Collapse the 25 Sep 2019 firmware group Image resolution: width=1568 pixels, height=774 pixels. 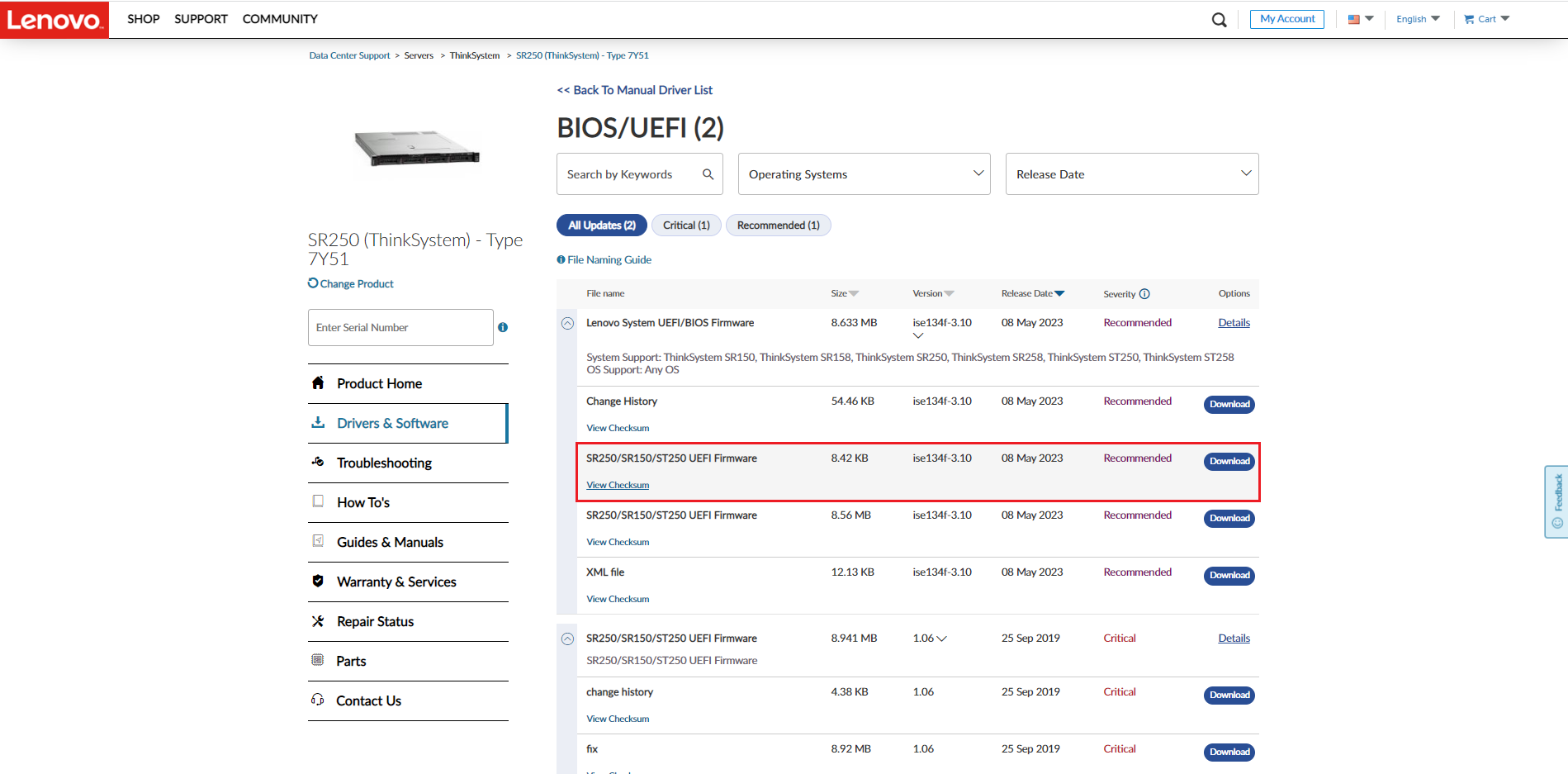(568, 639)
